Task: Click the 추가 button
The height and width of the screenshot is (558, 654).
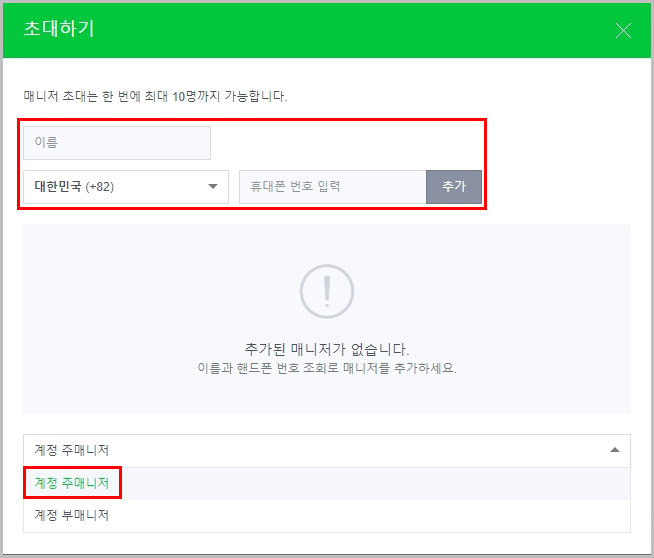Action: (x=454, y=186)
